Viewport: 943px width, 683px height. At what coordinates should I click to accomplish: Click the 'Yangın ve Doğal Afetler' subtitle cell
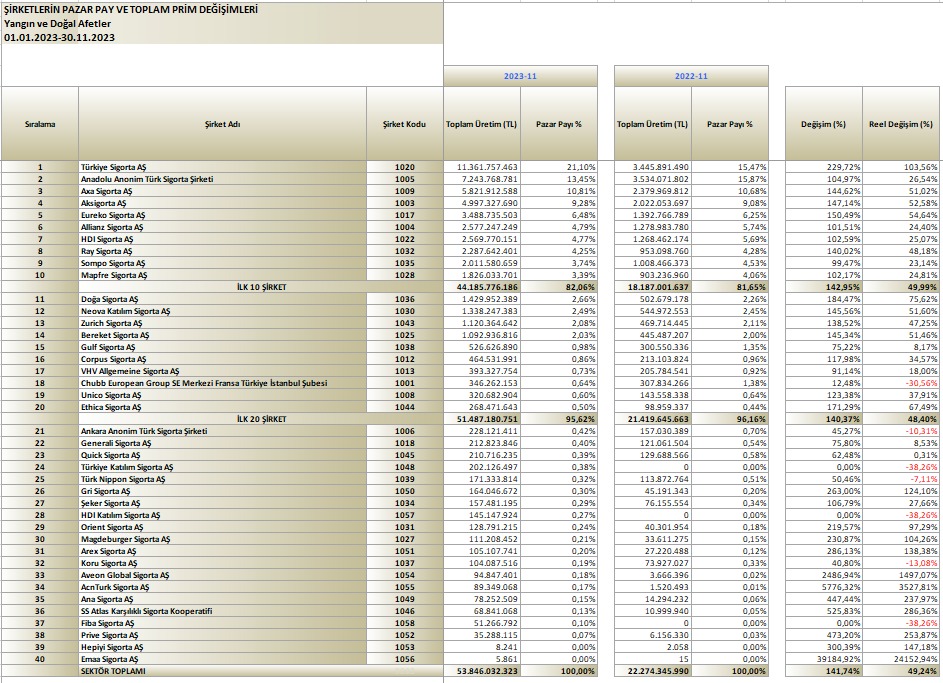222,24
